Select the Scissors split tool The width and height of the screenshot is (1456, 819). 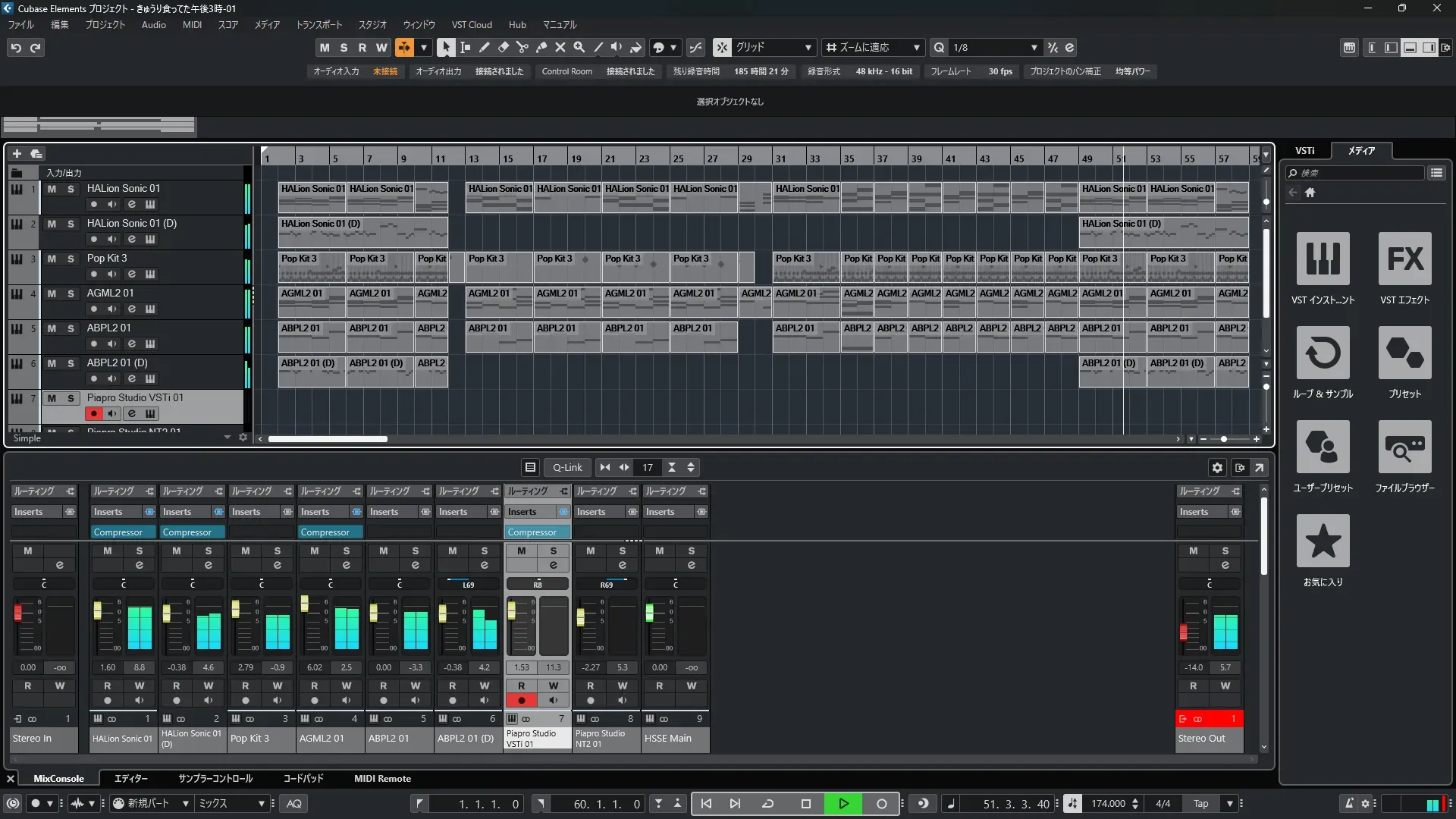pyautogui.click(x=522, y=47)
